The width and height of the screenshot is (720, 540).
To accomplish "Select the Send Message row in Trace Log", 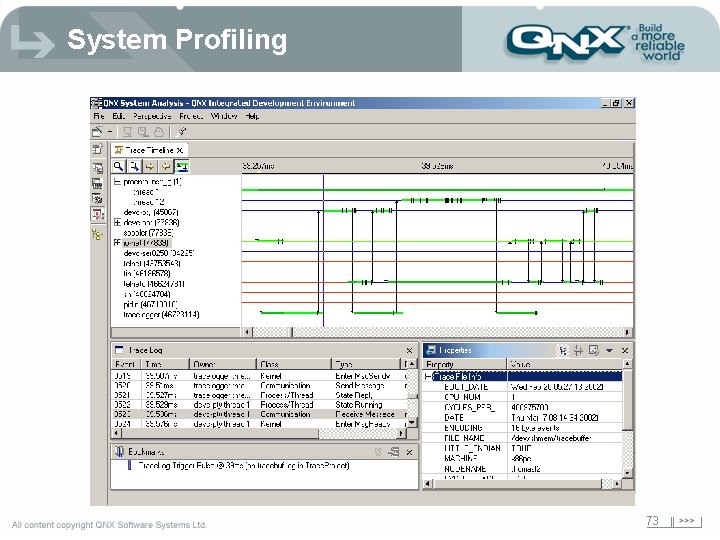I will 259,386.
